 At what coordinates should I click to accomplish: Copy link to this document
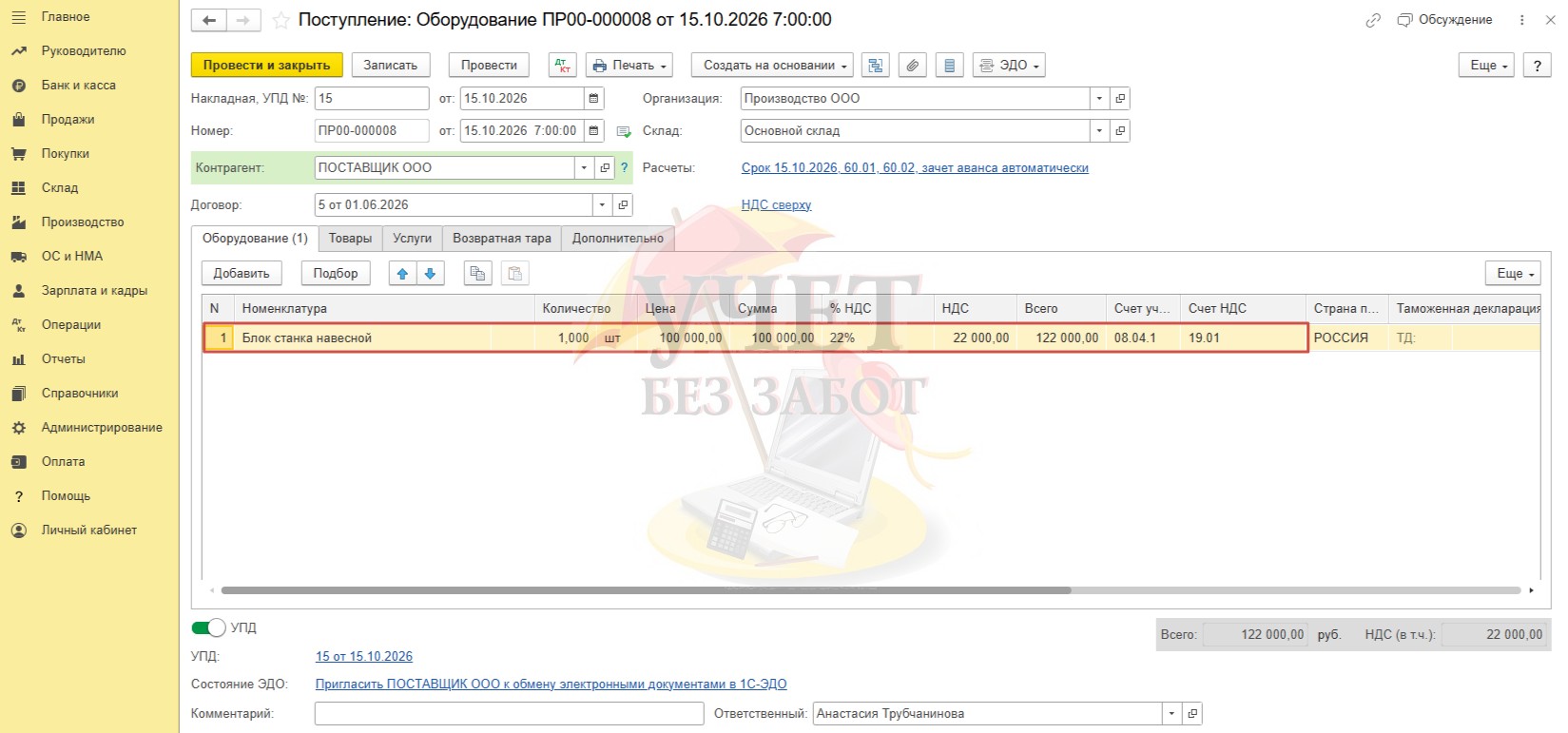[1373, 20]
